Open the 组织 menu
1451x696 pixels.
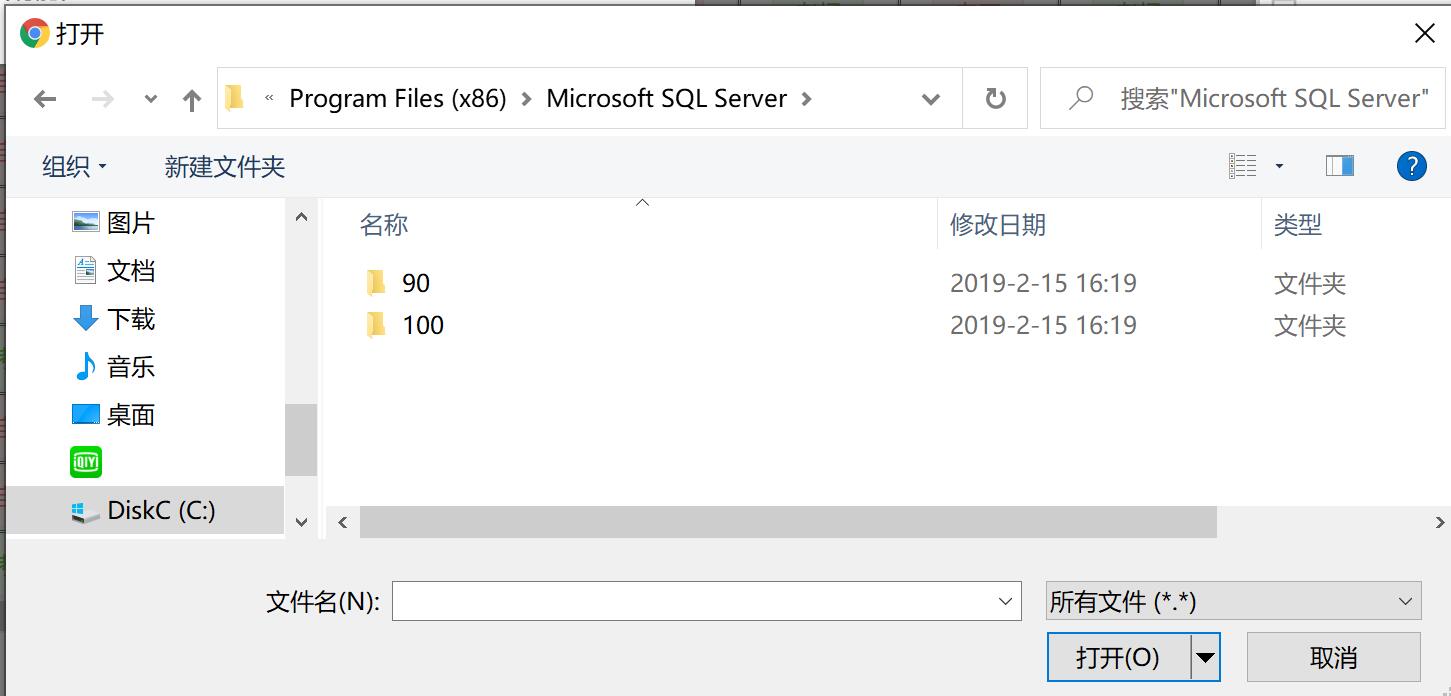pyautogui.click(x=75, y=167)
